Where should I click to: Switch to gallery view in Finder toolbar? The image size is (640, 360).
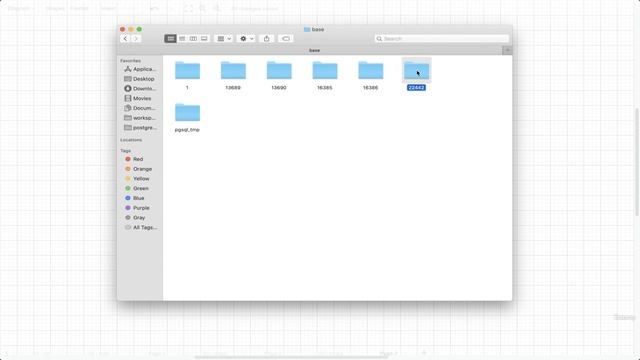click(x=204, y=38)
